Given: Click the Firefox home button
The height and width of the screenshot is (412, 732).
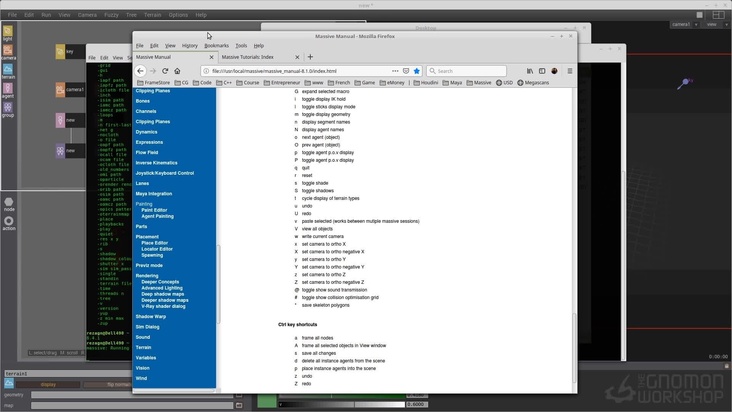Looking at the screenshot, I should point(178,71).
